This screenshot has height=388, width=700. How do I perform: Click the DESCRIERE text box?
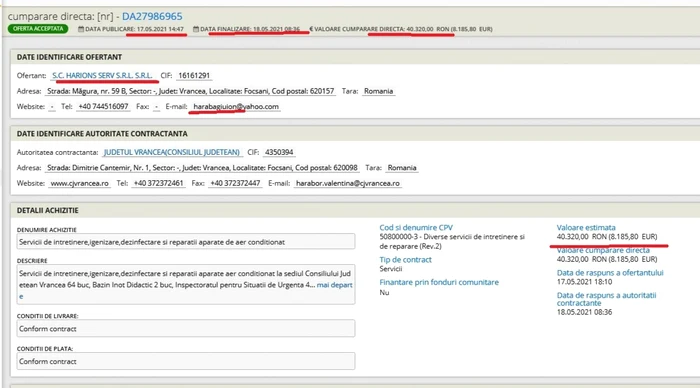coord(186,284)
